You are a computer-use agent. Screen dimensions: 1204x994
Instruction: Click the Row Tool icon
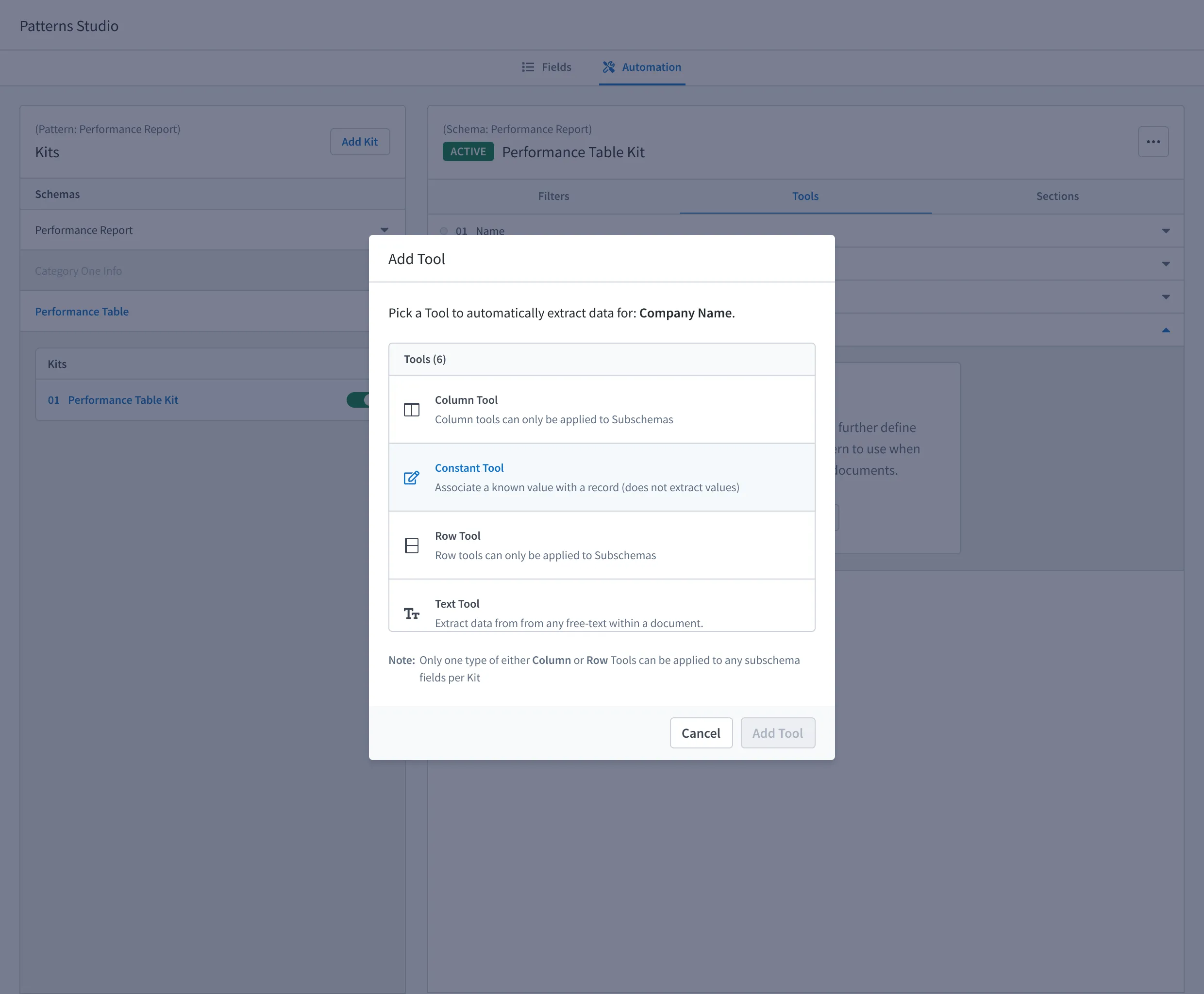[411, 545]
